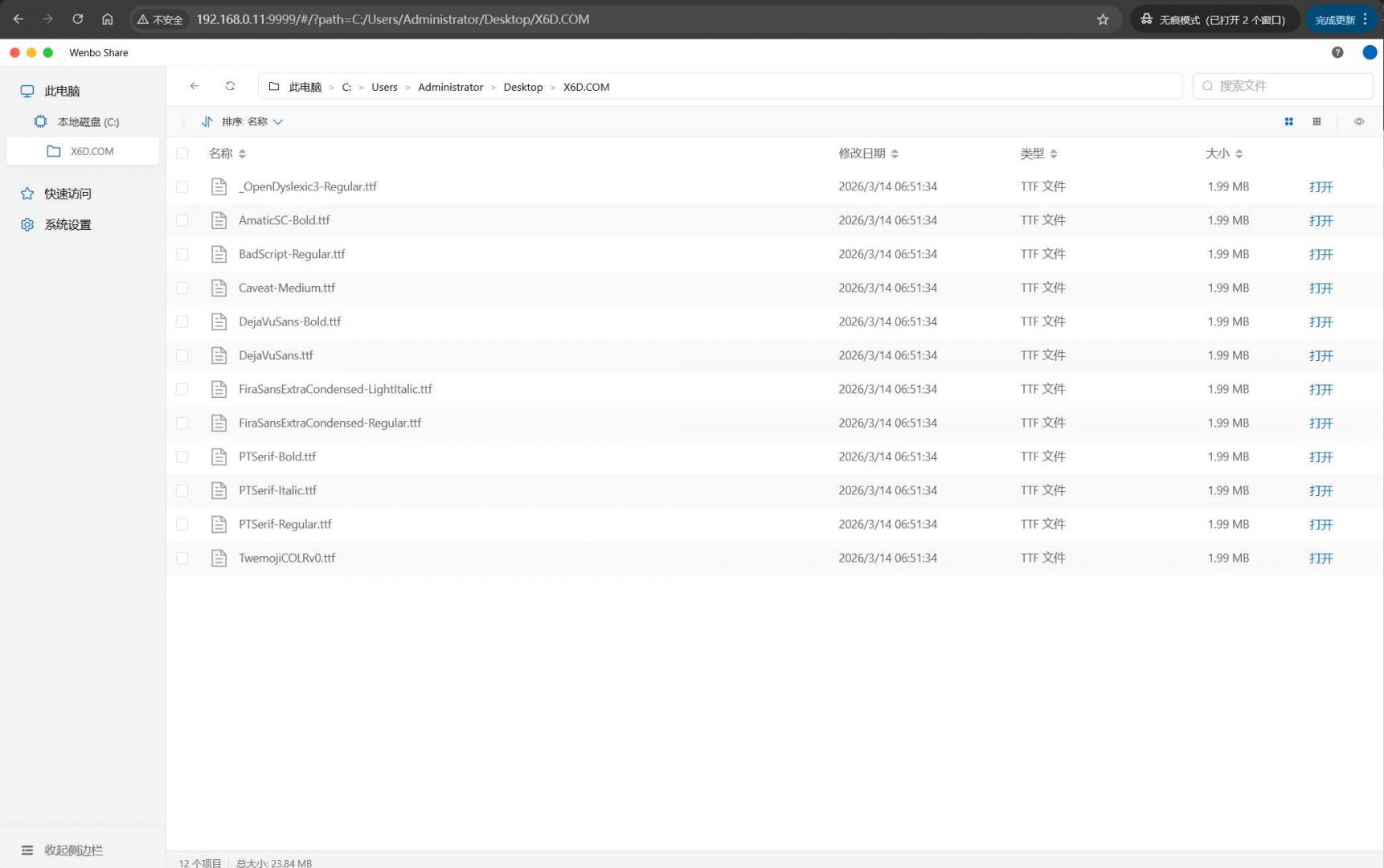Navigate to Desktop in the breadcrumb
This screenshot has height=868, width=1384.
pyautogui.click(x=522, y=87)
